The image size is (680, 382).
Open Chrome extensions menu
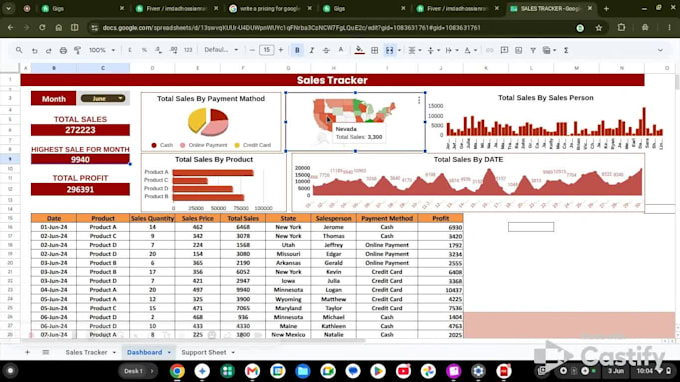click(621, 28)
